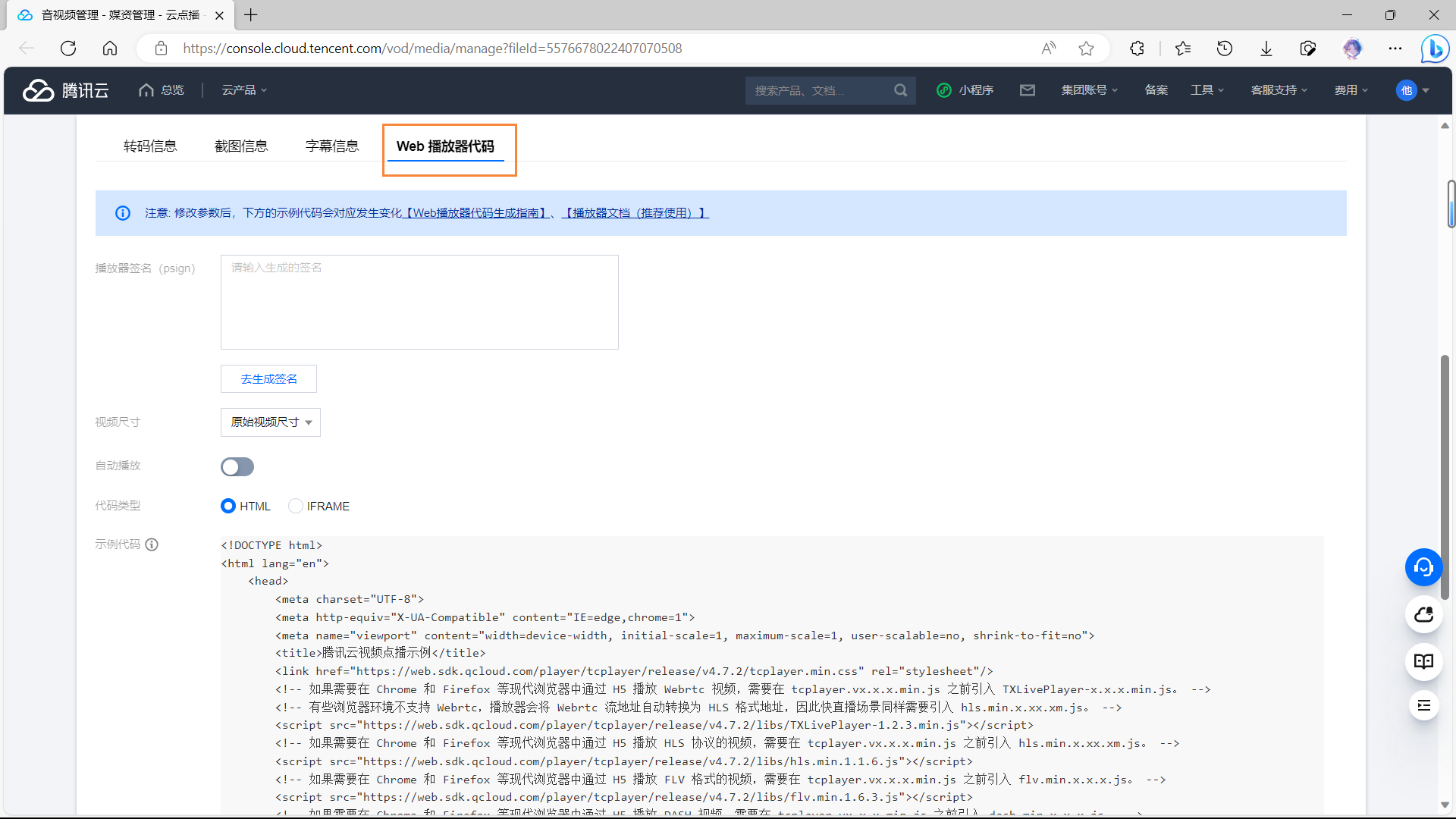Switch to the 字幕信息 tab
The image size is (1456, 819).
[332, 146]
